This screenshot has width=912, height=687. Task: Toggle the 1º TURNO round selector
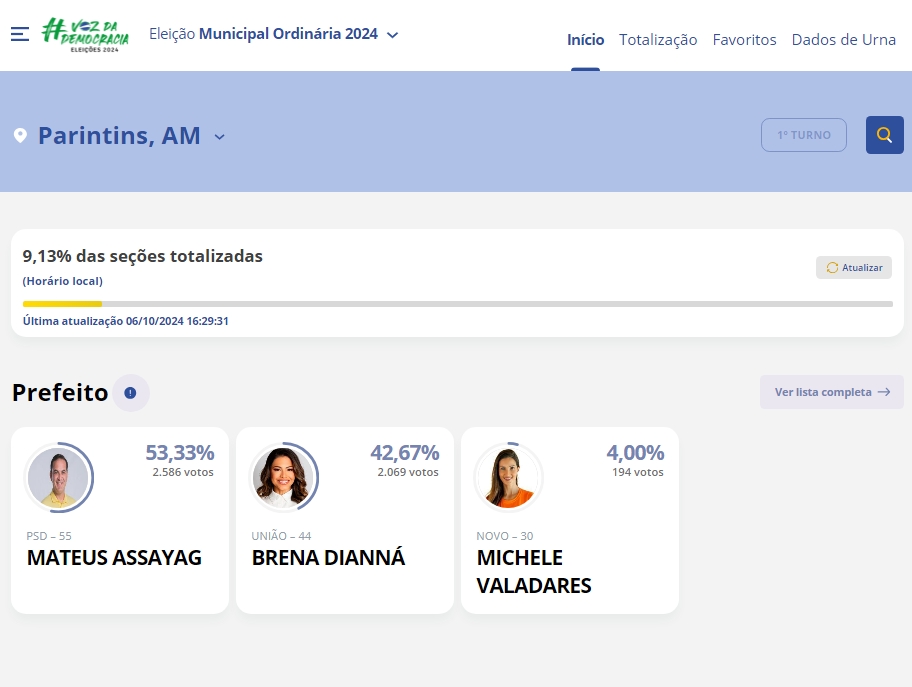click(803, 135)
